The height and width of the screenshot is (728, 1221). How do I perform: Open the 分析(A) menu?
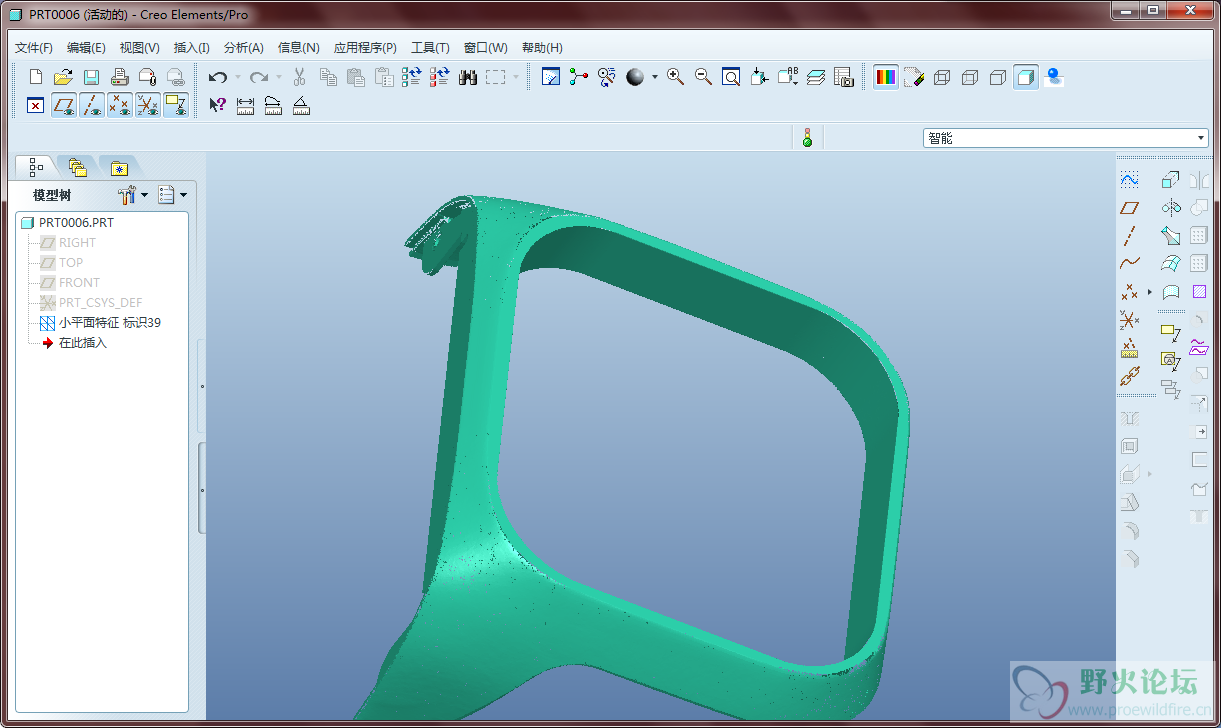tap(243, 48)
